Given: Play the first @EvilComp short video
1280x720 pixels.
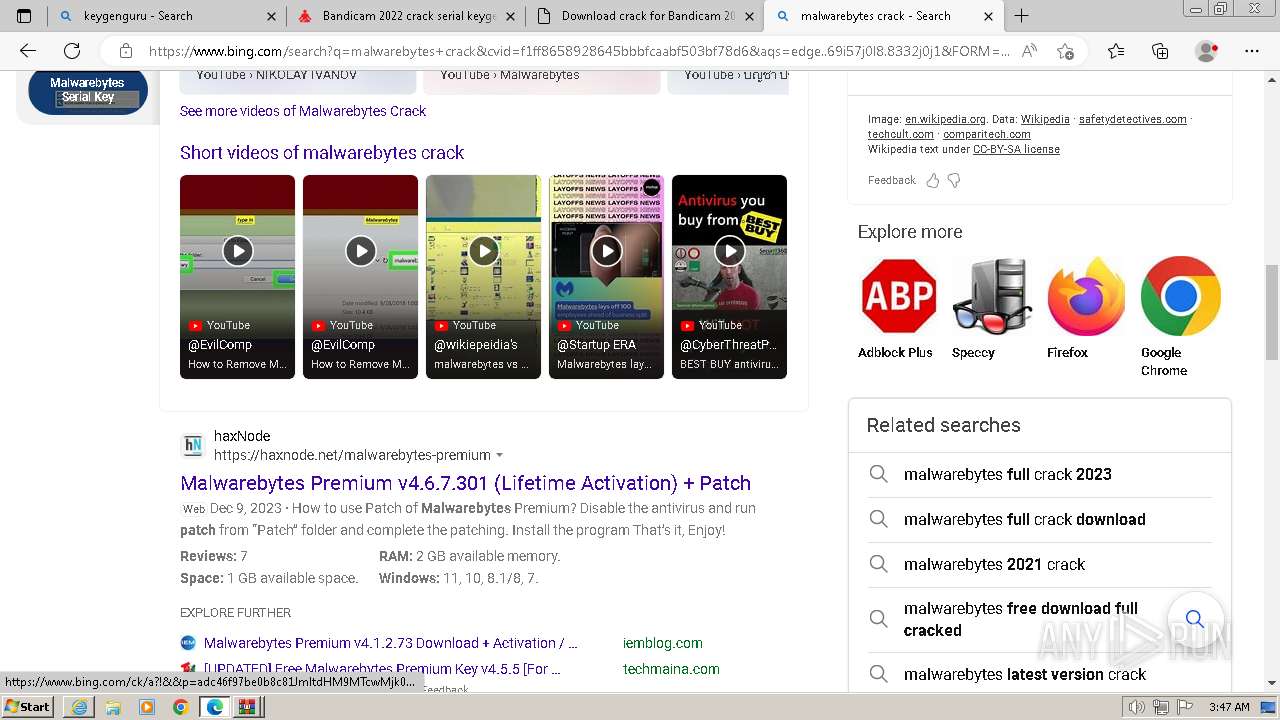Looking at the screenshot, I should (x=237, y=251).
